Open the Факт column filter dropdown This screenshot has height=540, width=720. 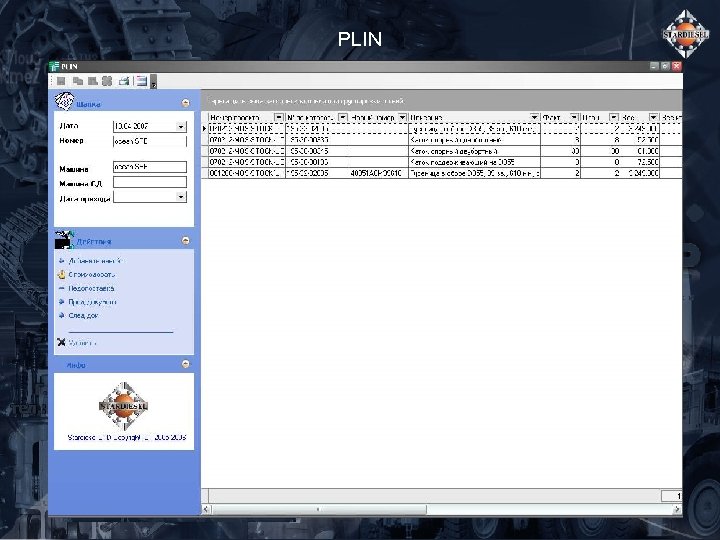tap(574, 118)
